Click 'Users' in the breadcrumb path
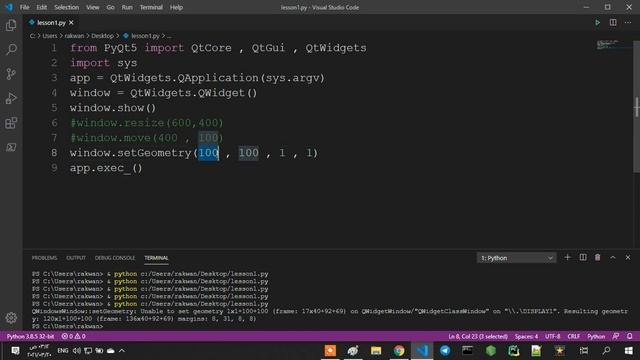 tap(50, 36)
